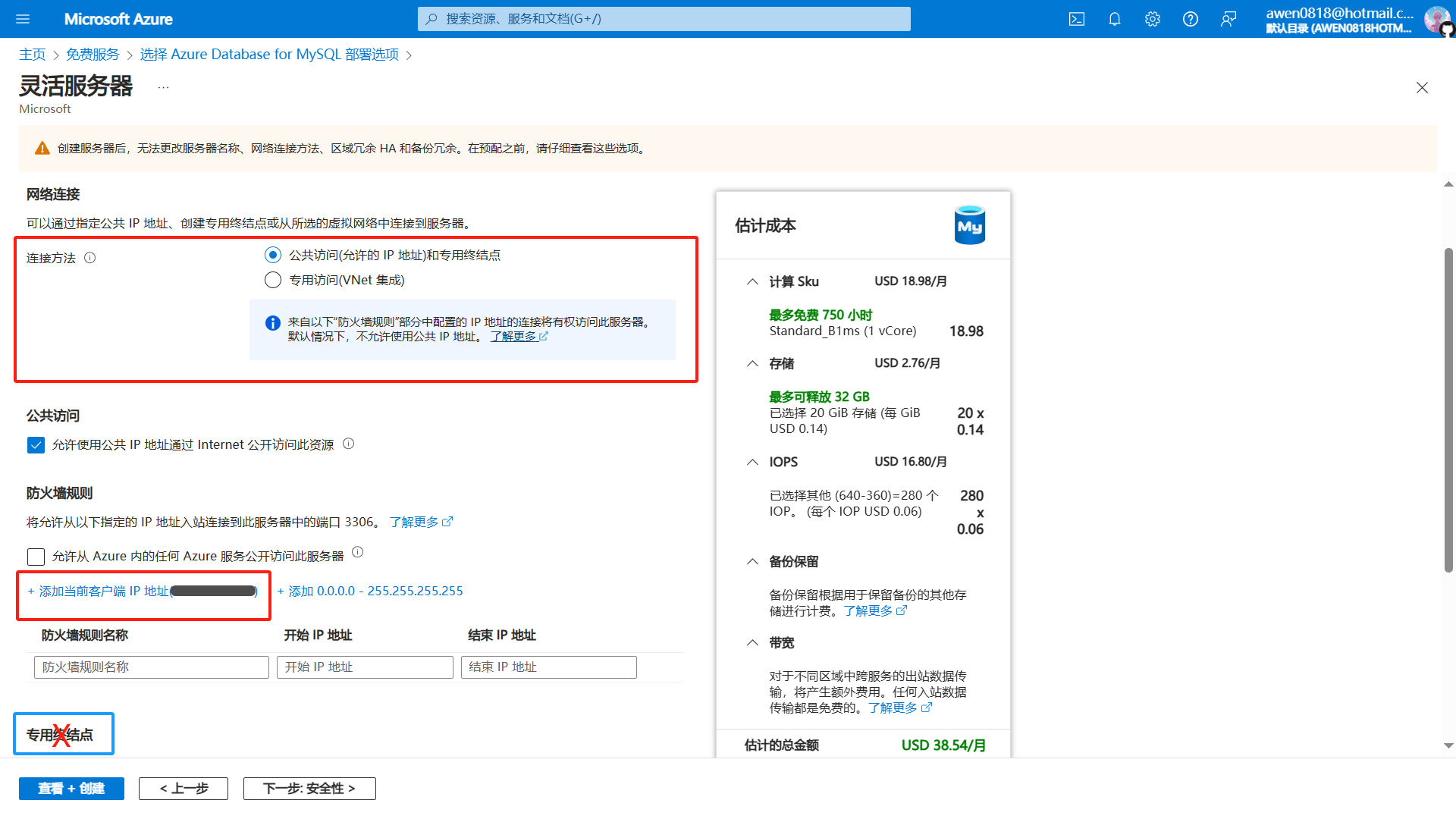Add current client IP address link
1456x819 pixels.
pyautogui.click(x=143, y=591)
